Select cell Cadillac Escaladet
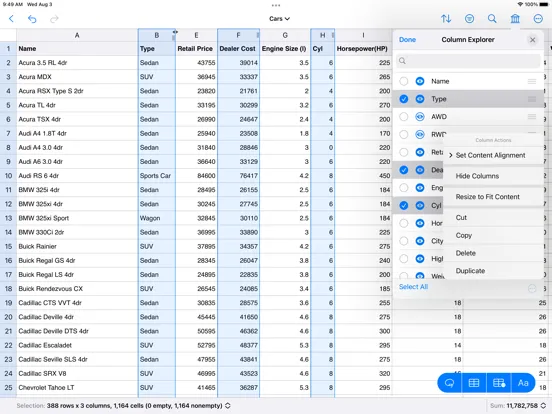Image resolution: width=552 pixels, height=414 pixels. click(77, 345)
